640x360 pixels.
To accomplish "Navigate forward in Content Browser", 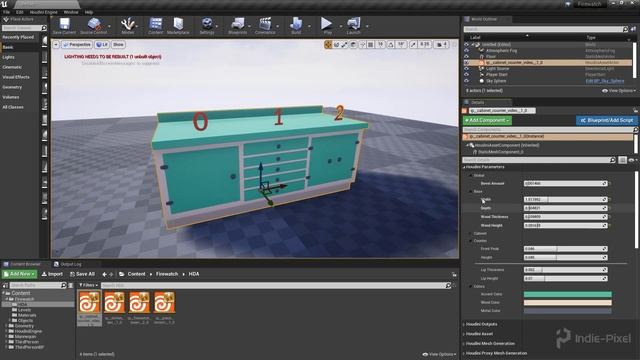I will (x=111, y=274).
